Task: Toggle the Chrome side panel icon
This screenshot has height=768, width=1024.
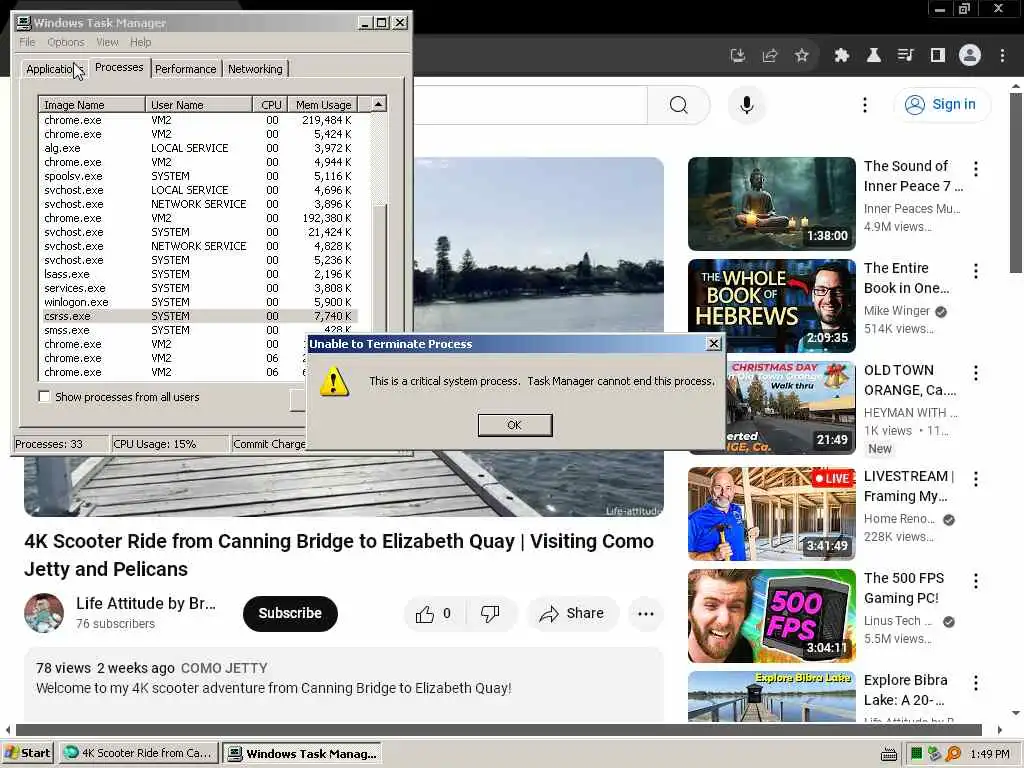Action: click(x=938, y=56)
